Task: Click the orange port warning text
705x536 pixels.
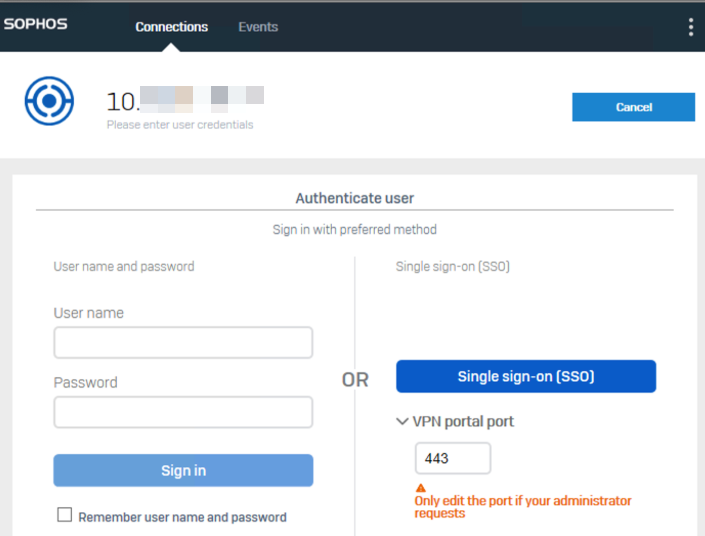Action: (x=522, y=507)
